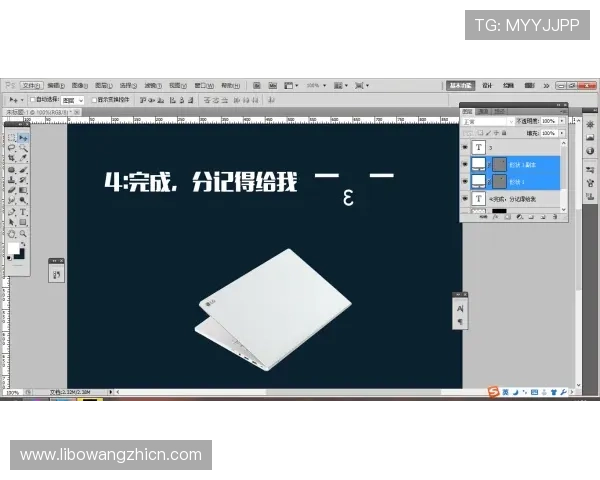600x480 pixels.
Task: Open the View Extras dropdown
Action: click(291, 85)
